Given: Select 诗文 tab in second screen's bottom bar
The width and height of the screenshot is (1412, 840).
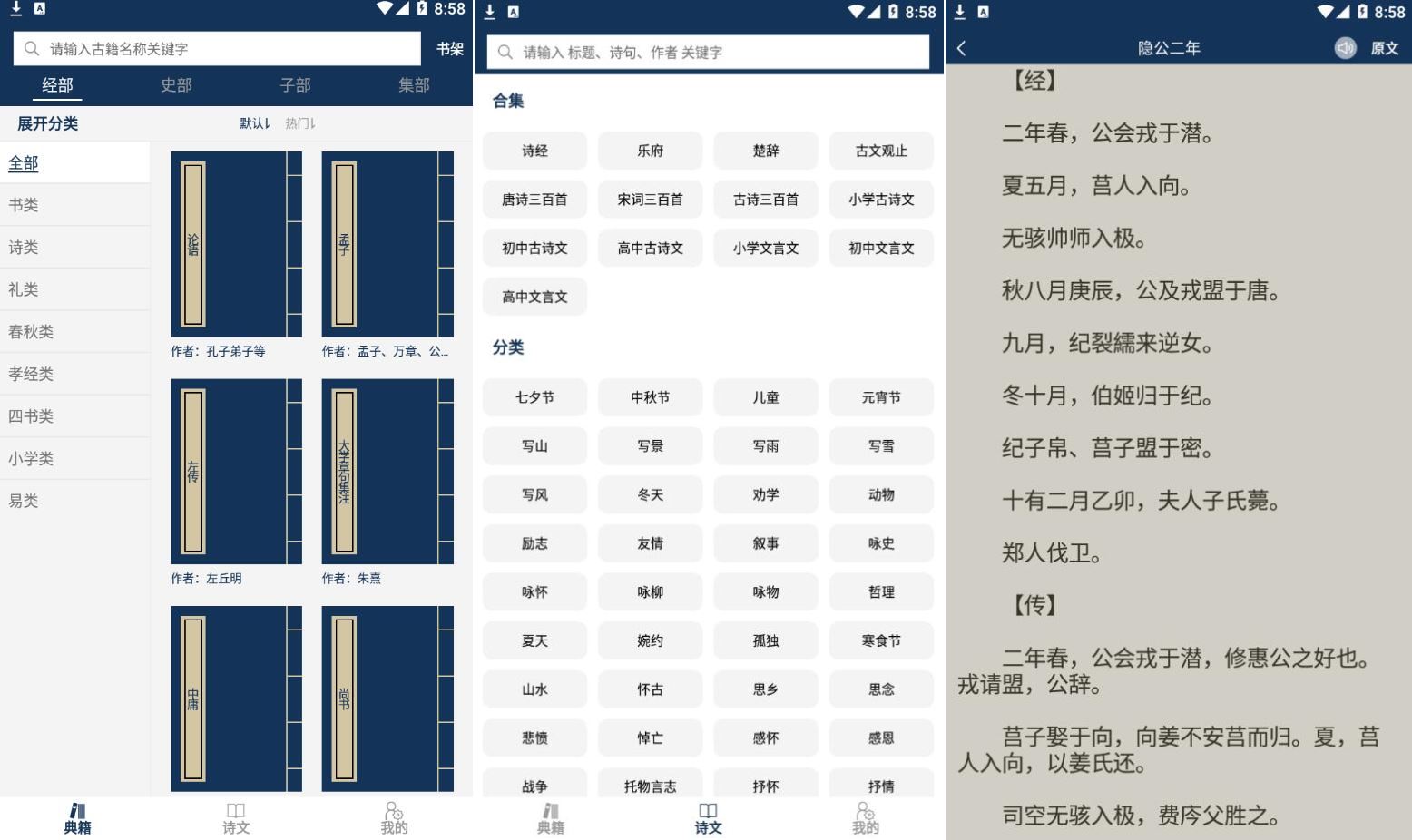Looking at the screenshot, I should [x=709, y=818].
